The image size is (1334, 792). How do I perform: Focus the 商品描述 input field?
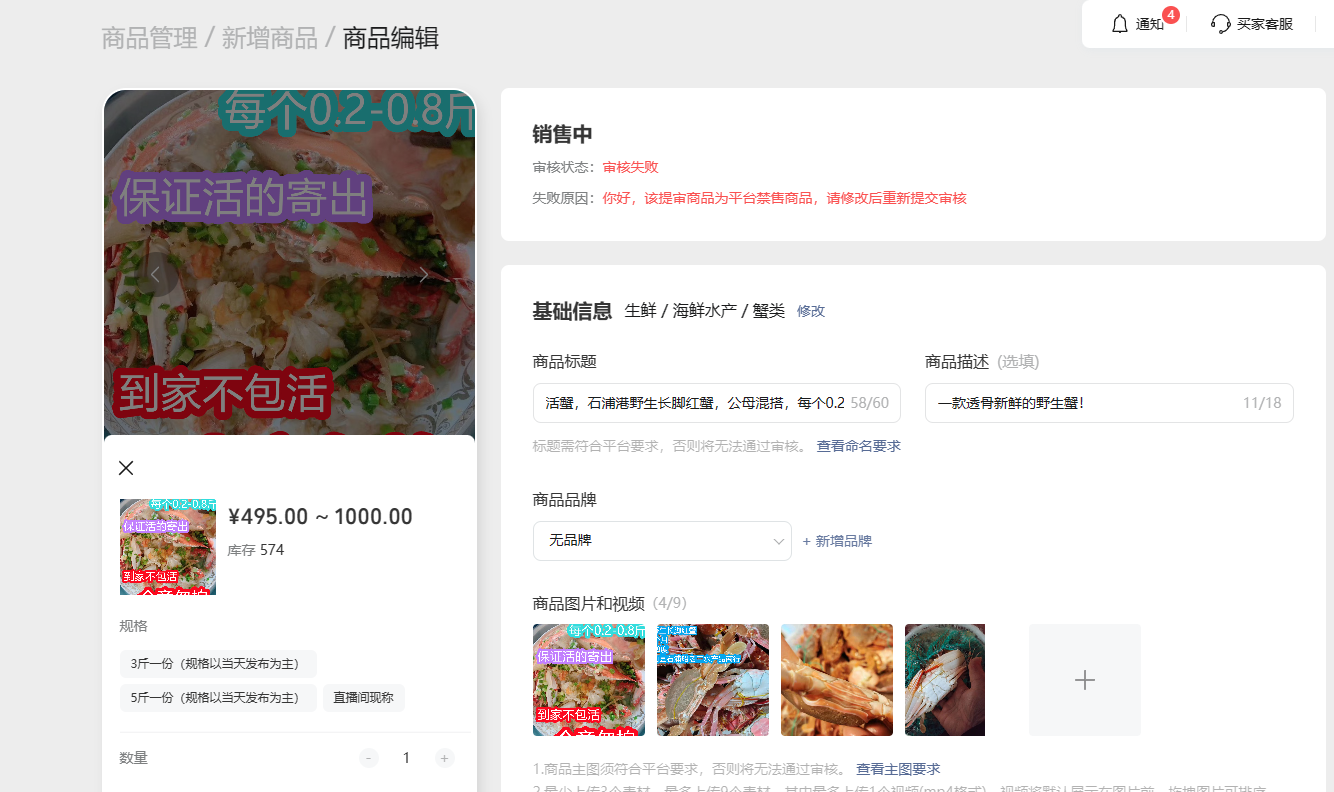point(1109,403)
